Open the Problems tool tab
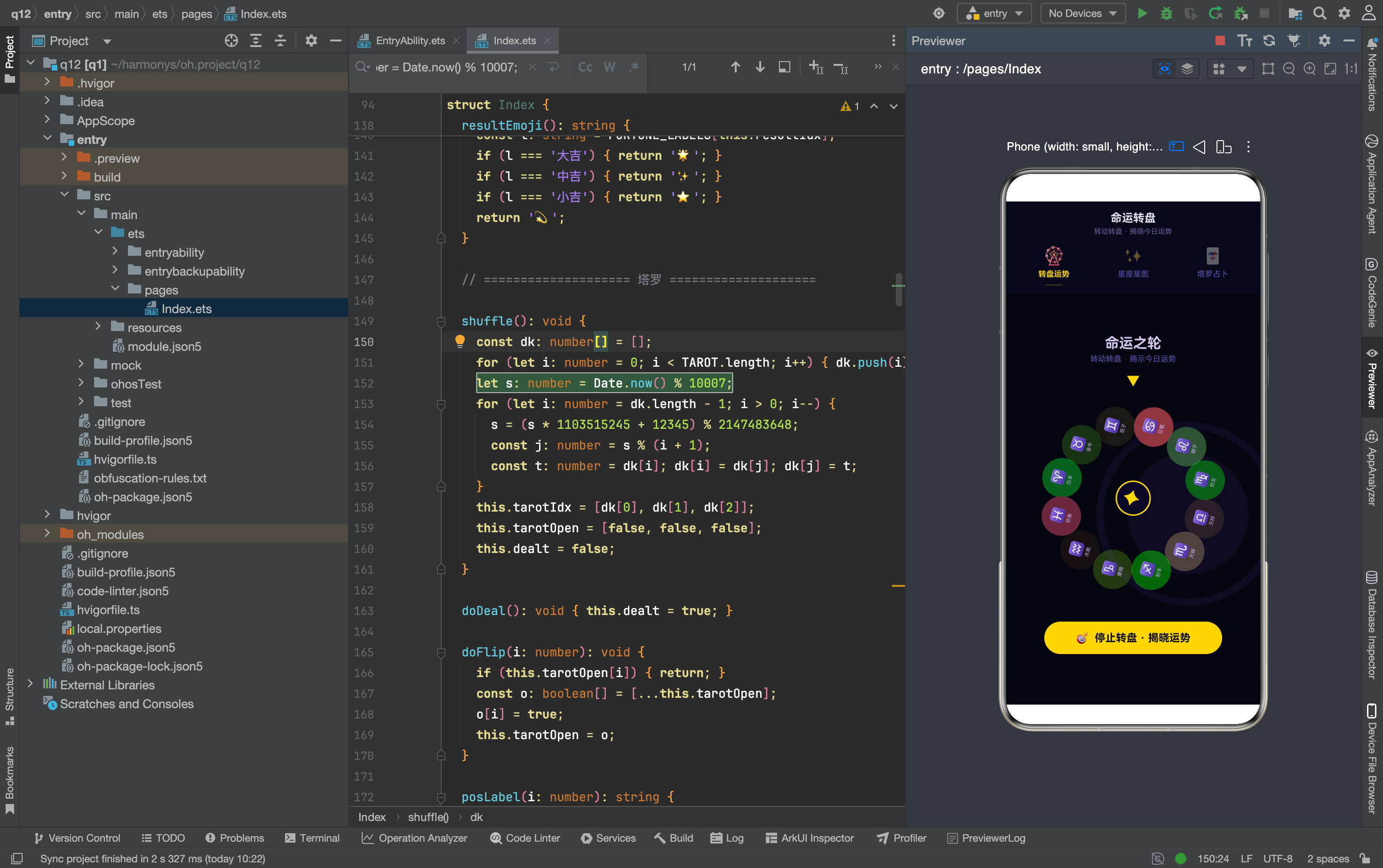 [234, 837]
